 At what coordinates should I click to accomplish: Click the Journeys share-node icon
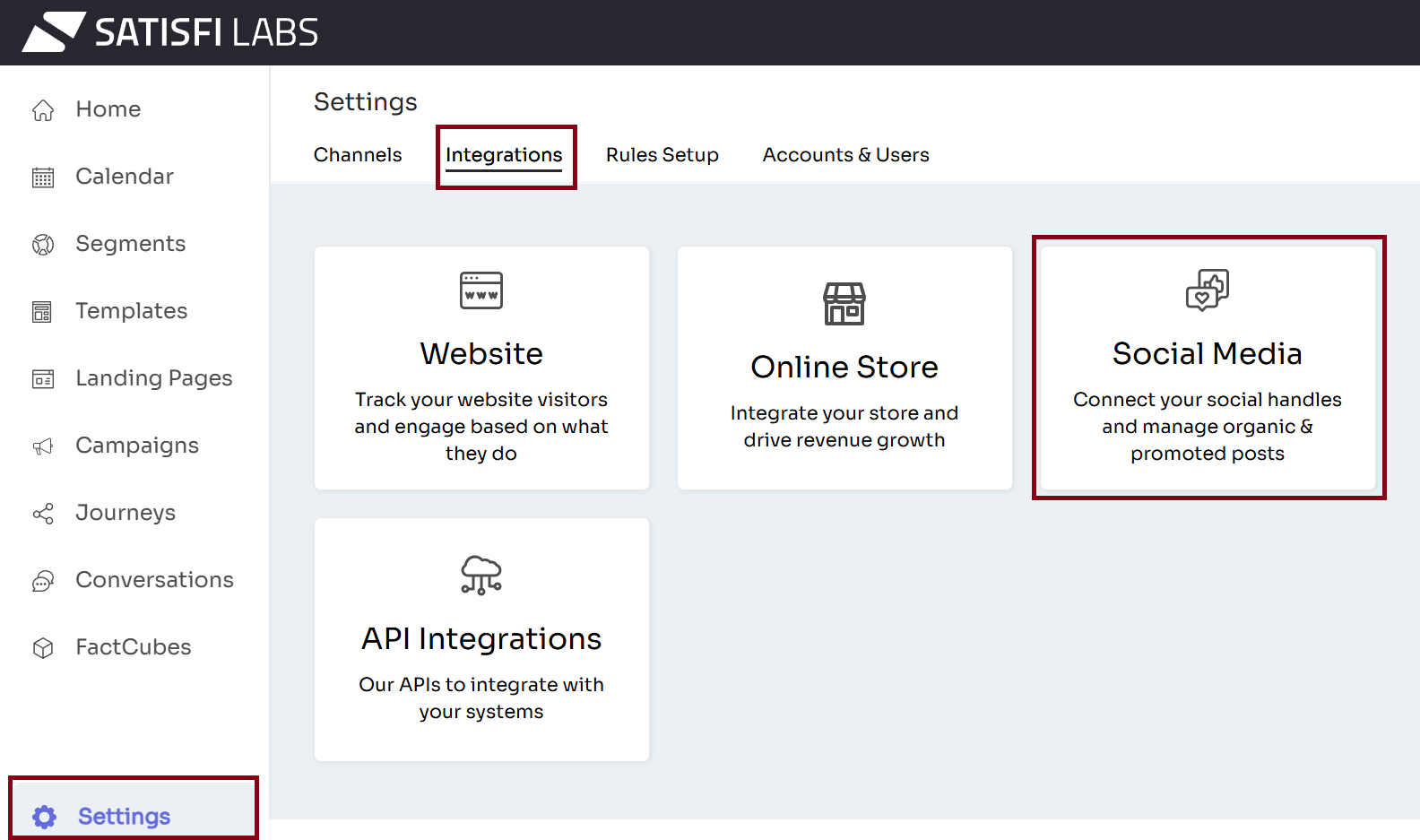pos(43,514)
